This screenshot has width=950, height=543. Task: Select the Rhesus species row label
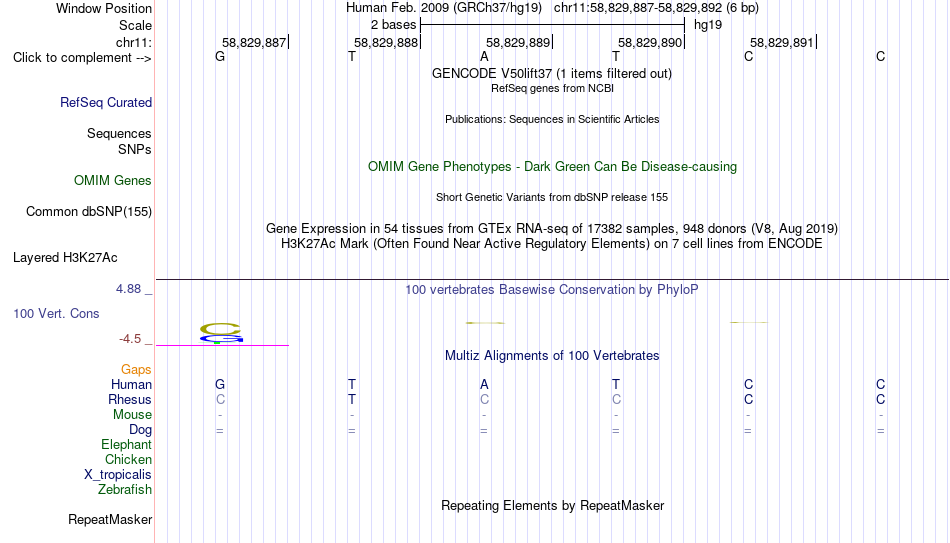pos(130,400)
